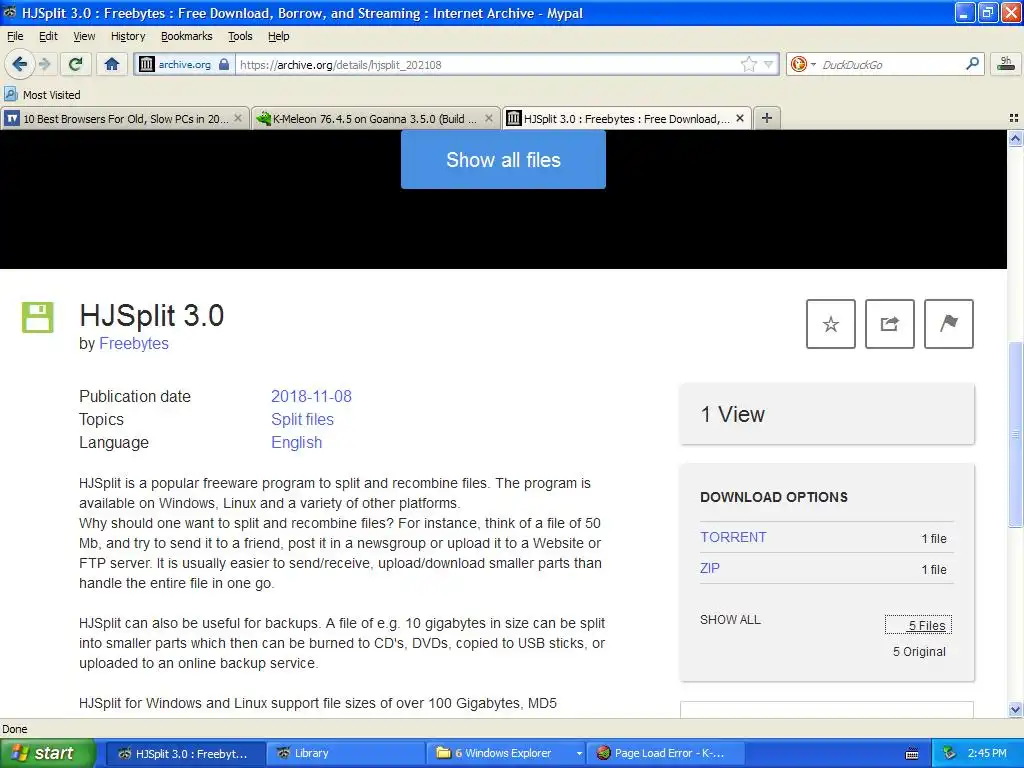Open the list all tabs button
This screenshot has width=1024, height=768.
pyautogui.click(x=1014, y=118)
